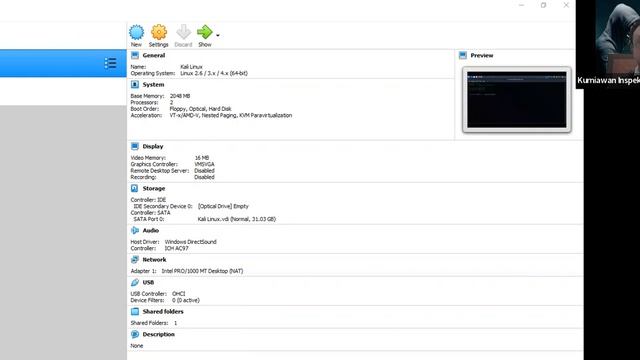Click the Preview header label
The width and height of the screenshot is (640, 360).
point(482,56)
